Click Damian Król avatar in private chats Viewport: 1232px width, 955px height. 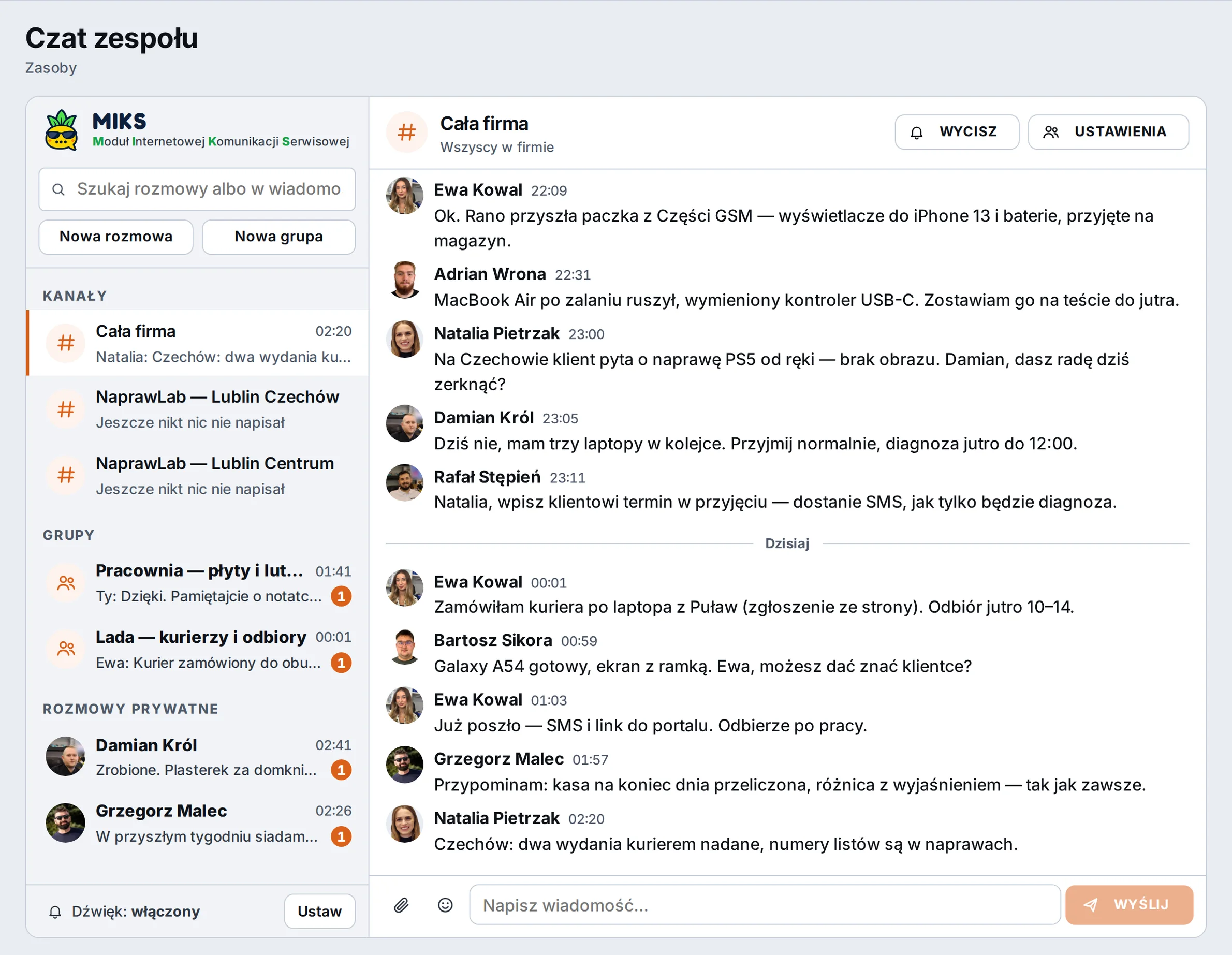click(65, 756)
